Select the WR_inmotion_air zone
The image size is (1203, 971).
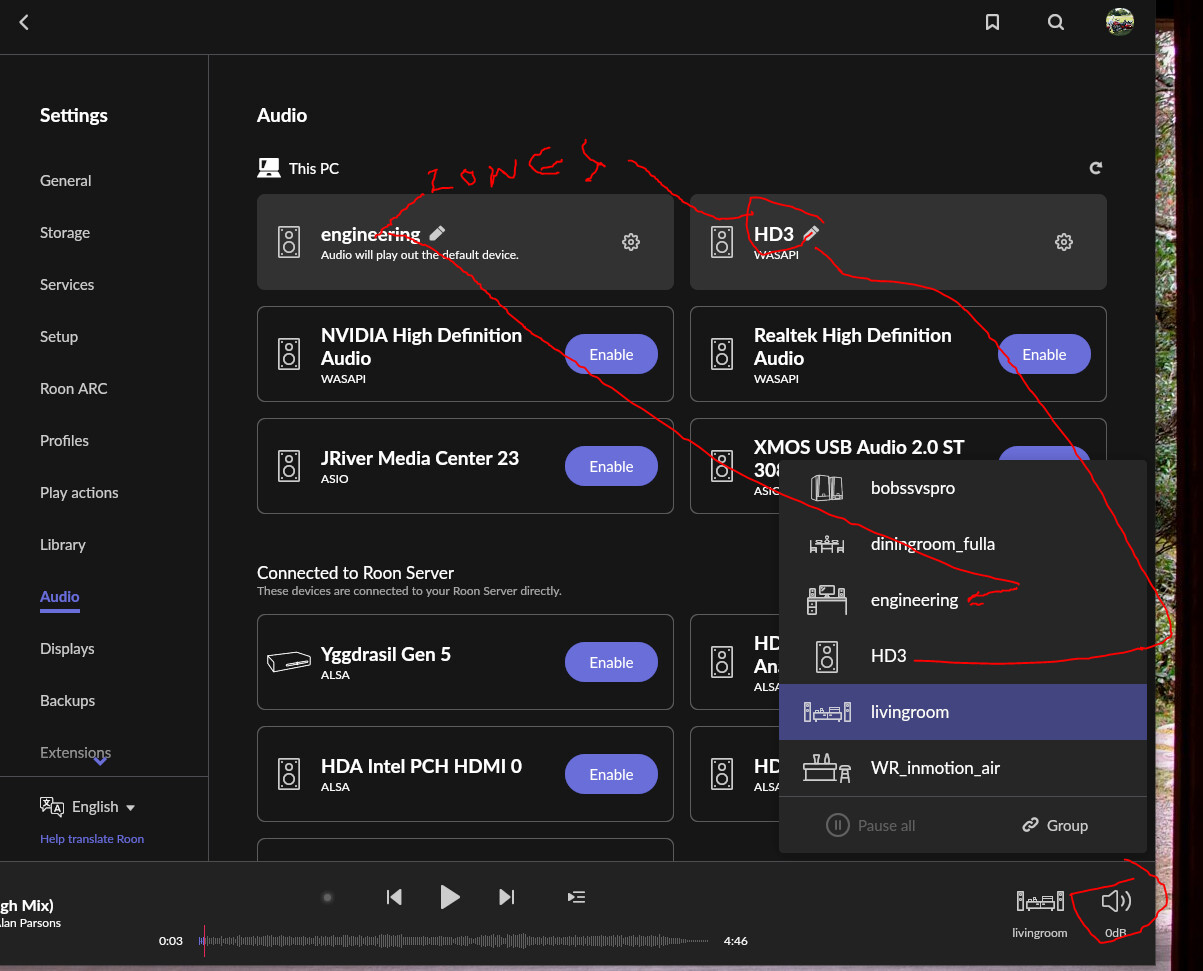pyautogui.click(x=963, y=768)
